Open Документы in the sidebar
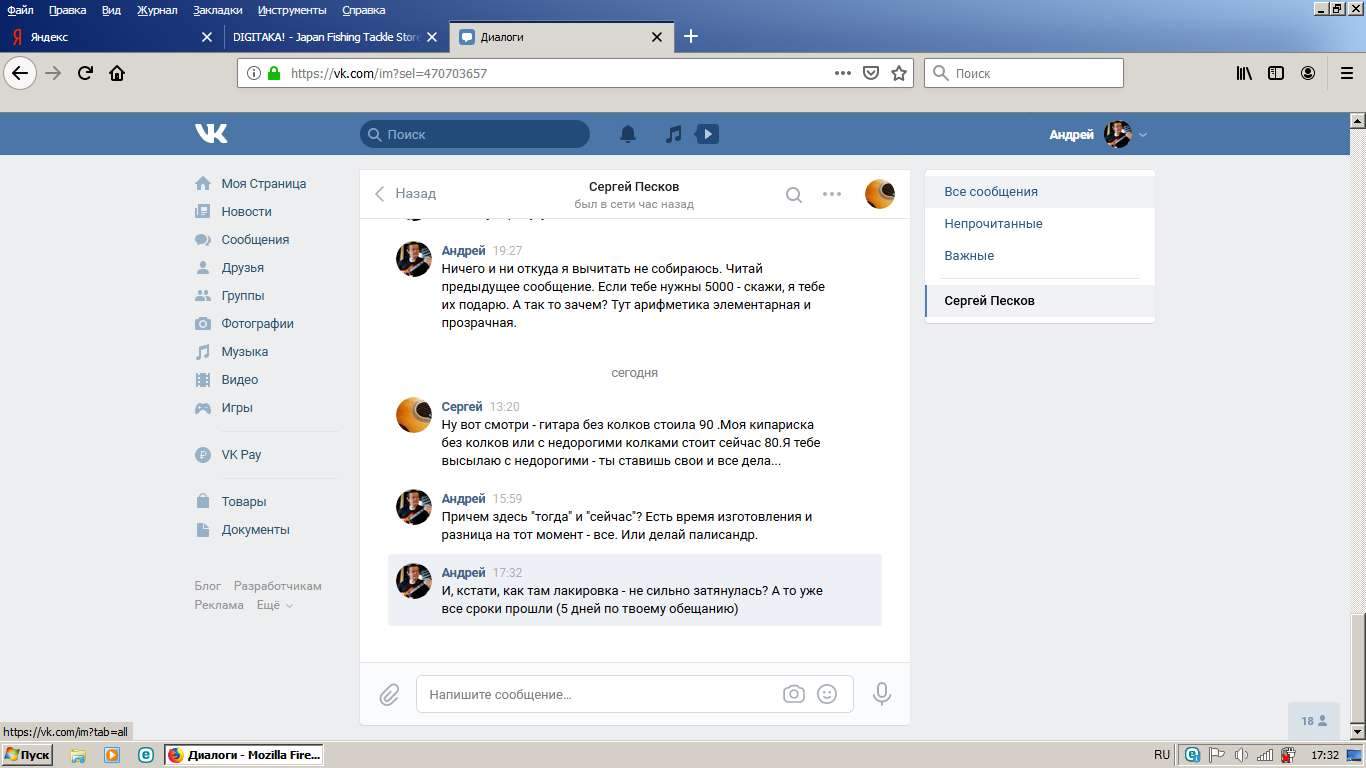1366x768 pixels. point(256,530)
